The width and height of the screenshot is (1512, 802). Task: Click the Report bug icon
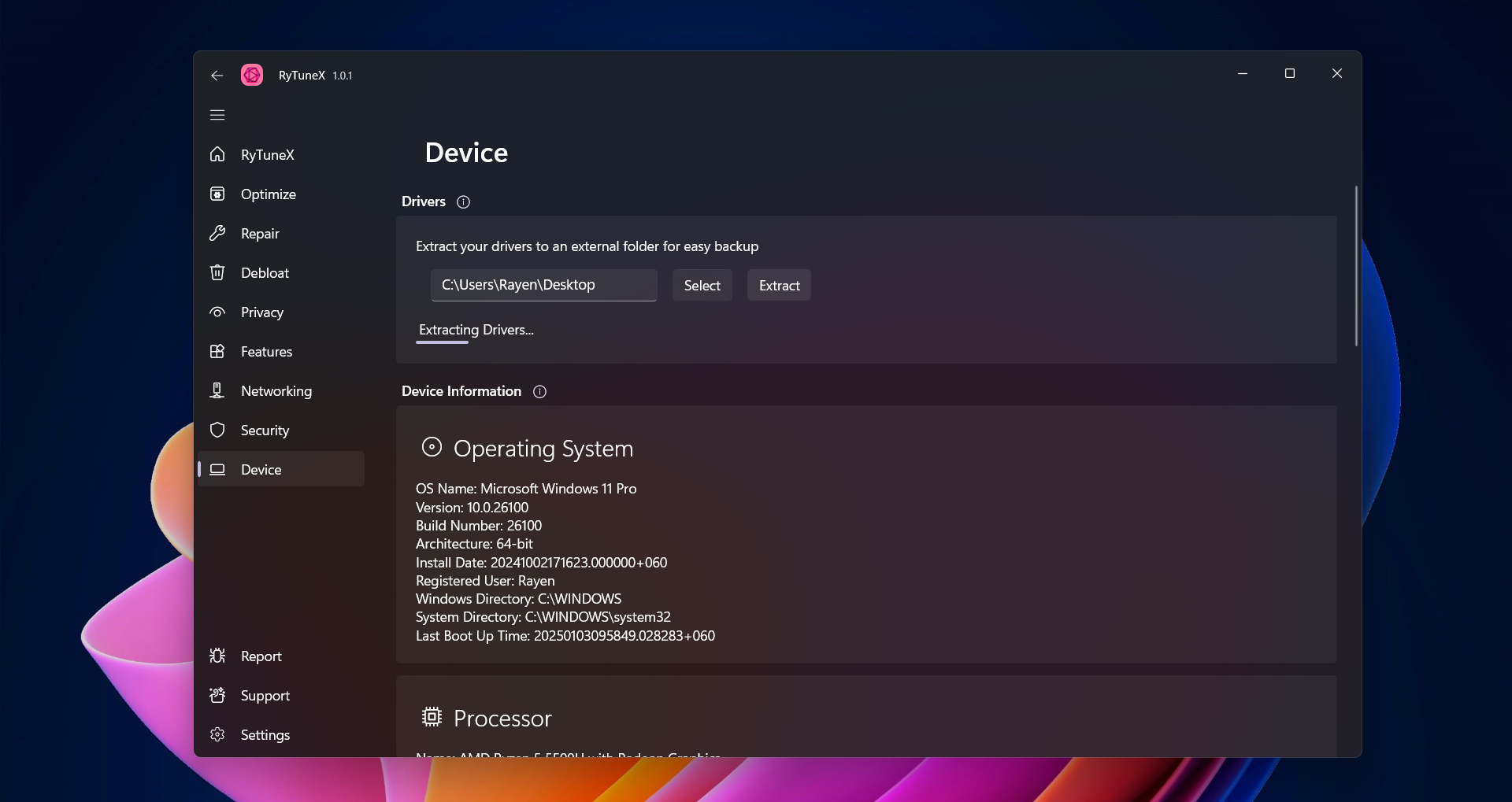coord(217,656)
